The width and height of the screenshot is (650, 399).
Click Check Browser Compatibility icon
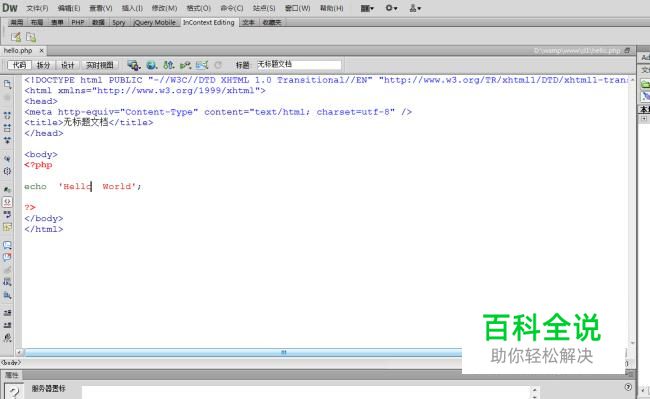(x=202, y=65)
